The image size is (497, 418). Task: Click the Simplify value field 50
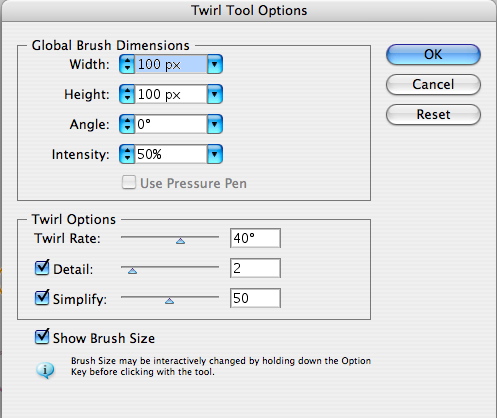pyautogui.click(x=255, y=298)
